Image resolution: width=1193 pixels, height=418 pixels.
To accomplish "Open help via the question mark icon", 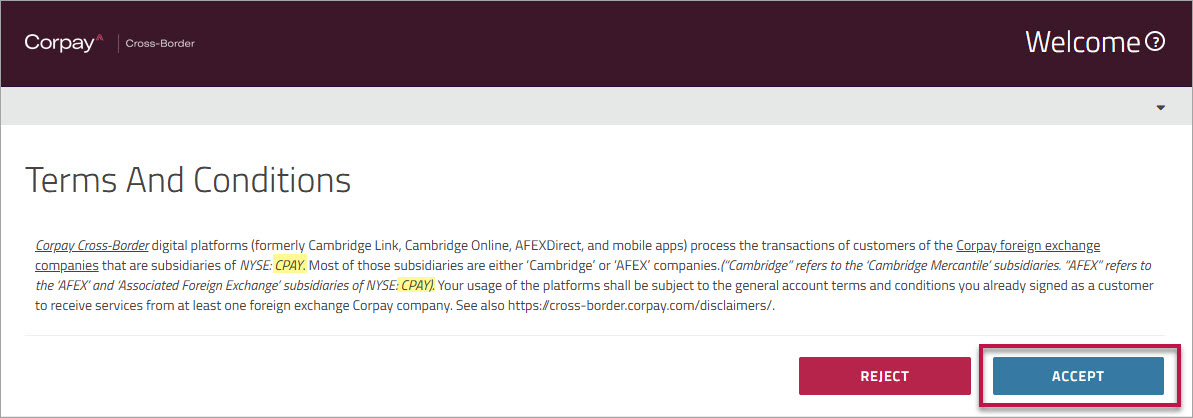I will [x=1154, y=42].
